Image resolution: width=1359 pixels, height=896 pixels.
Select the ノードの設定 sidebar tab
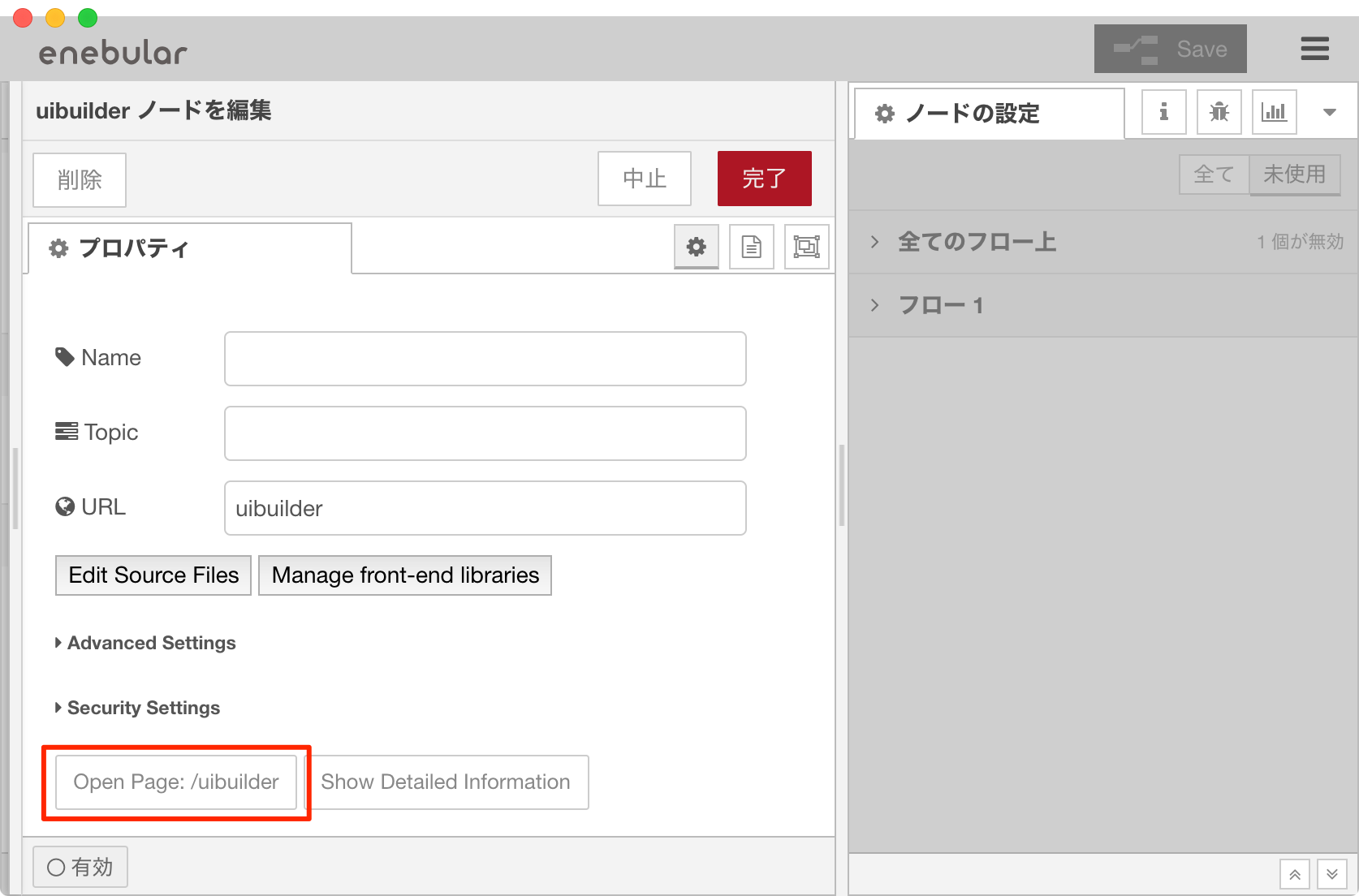(x=990, y=114)
